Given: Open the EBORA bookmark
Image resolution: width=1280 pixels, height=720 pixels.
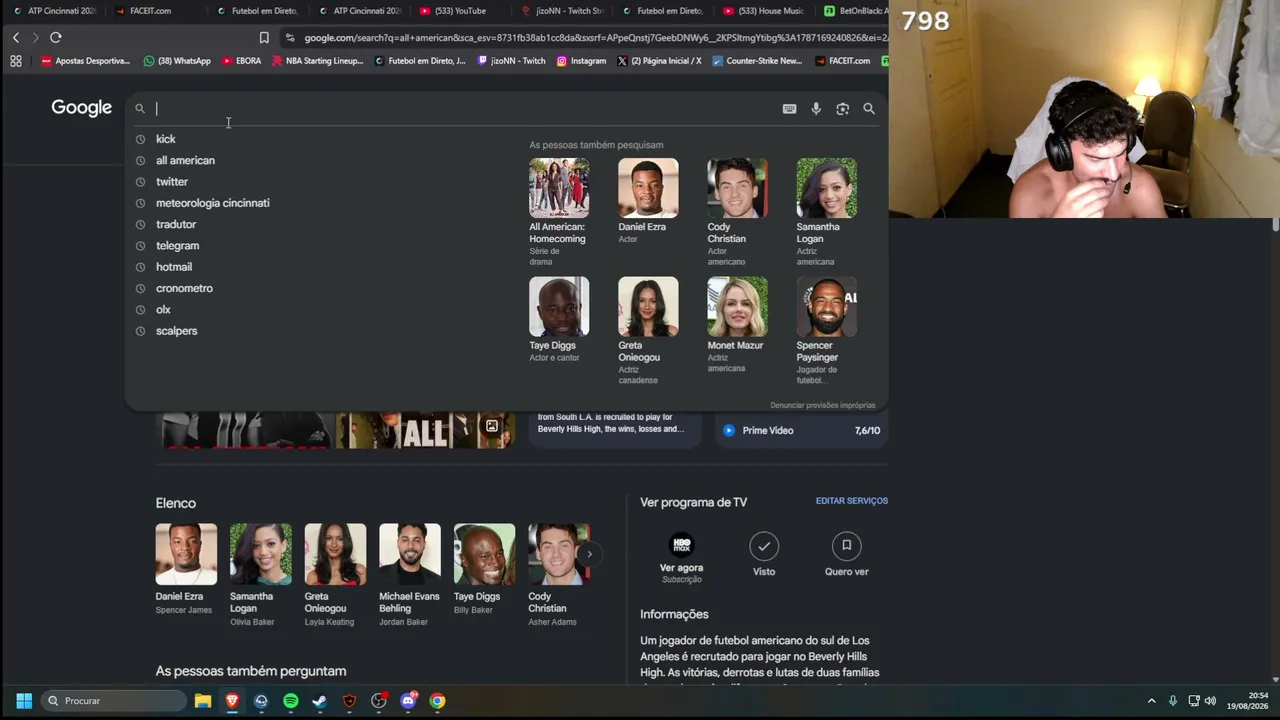Looking at the screenshot, I should [241, 61].
